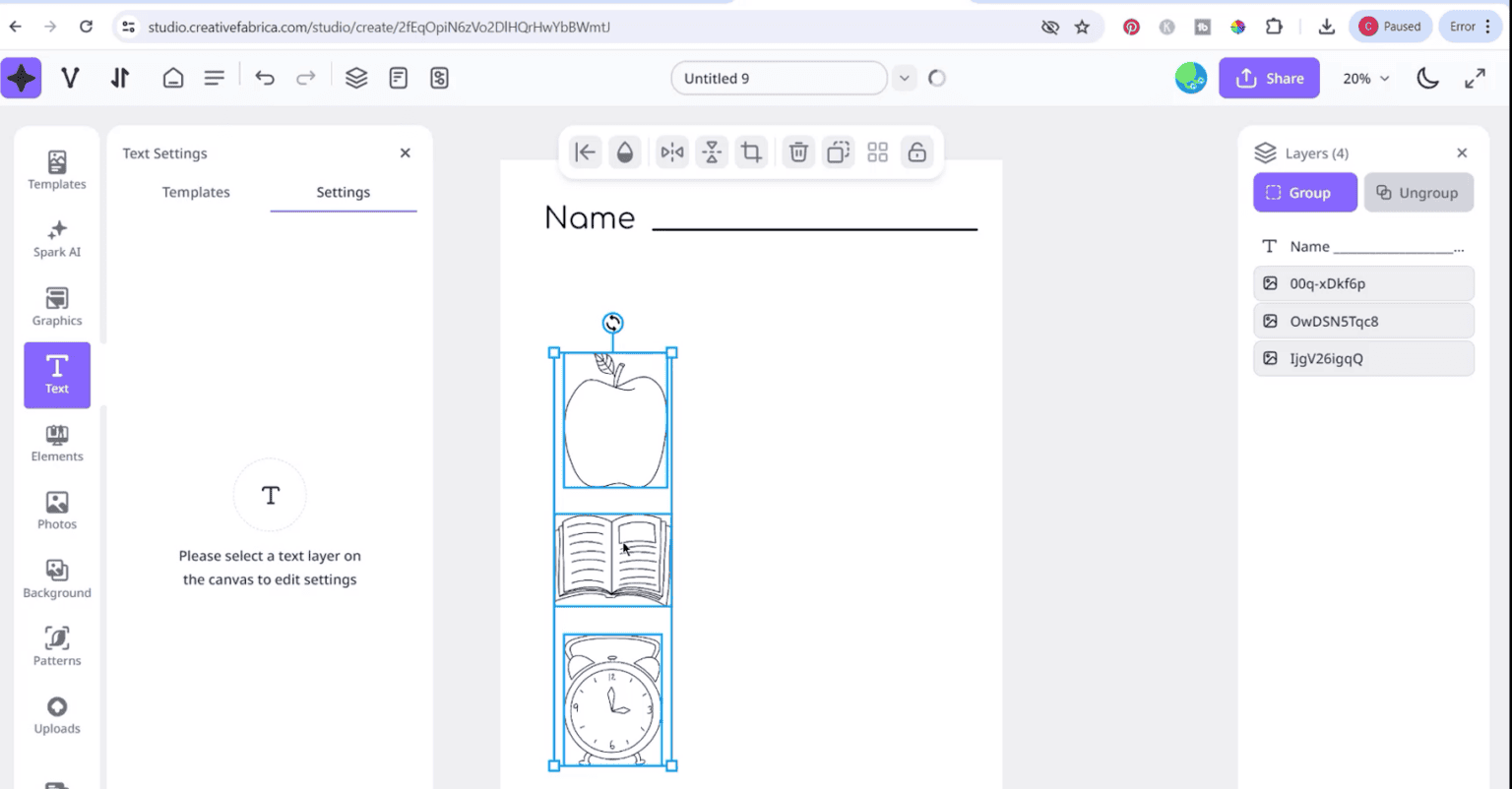The image size is (1512, 789).
Task: Duplicate the selected elements
Action: pos(838,152)
